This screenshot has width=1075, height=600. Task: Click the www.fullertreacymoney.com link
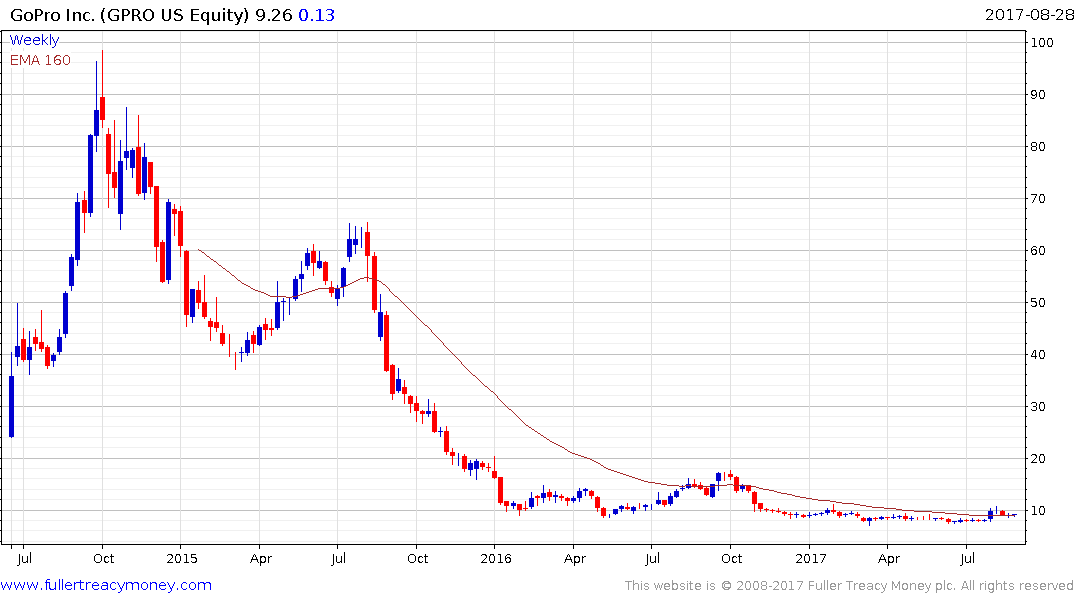pos(106,585)
